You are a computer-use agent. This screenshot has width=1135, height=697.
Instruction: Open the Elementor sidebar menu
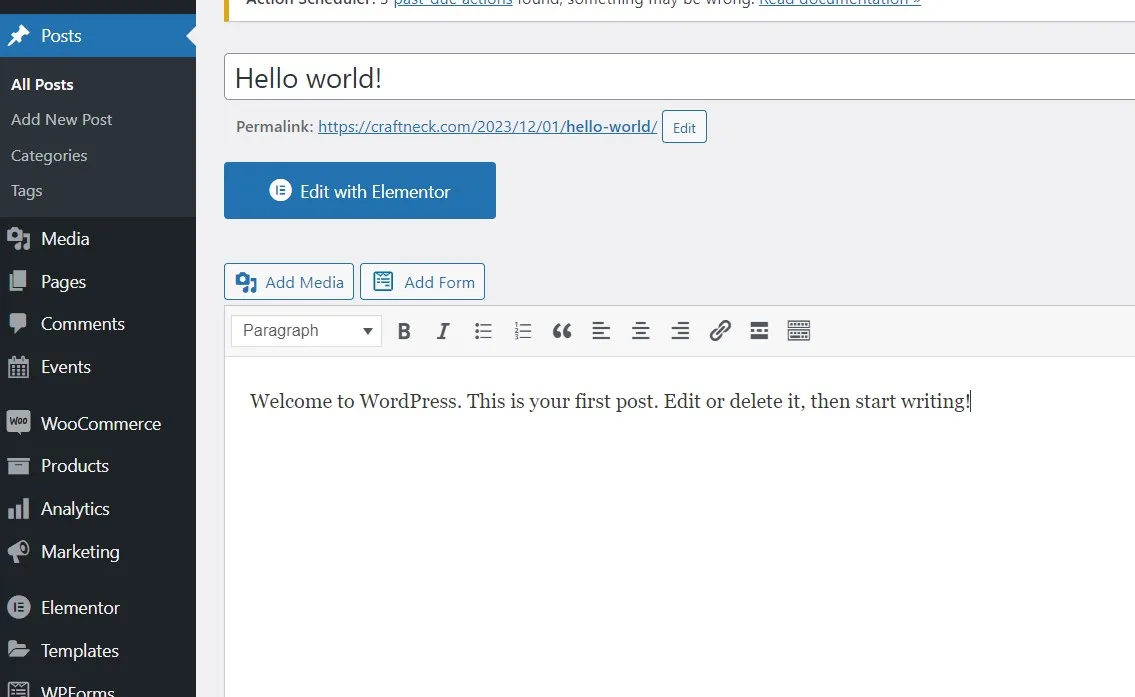[x=98, y=607]
